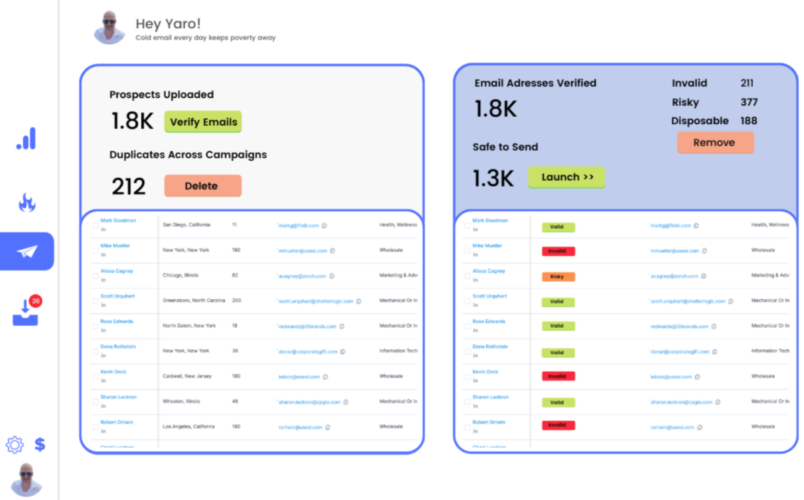Click denar@corporategift email in verified table

679,352
